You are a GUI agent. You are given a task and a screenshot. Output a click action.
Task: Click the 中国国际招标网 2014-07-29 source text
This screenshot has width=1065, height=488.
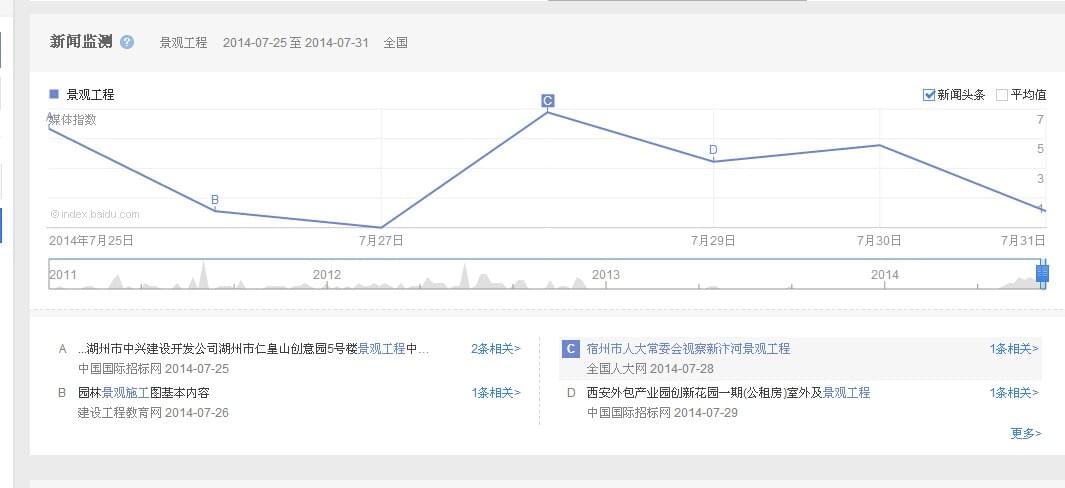pyautogui.click(x=662, y=413)
